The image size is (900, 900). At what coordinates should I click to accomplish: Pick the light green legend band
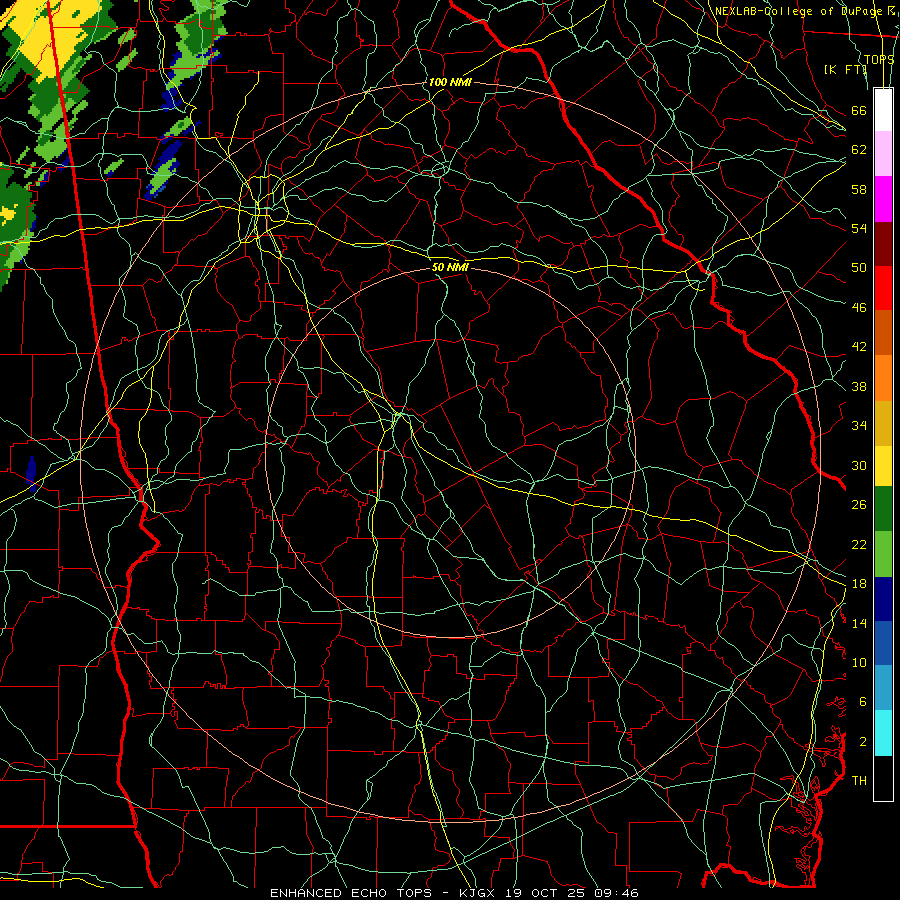click(883, 554)
